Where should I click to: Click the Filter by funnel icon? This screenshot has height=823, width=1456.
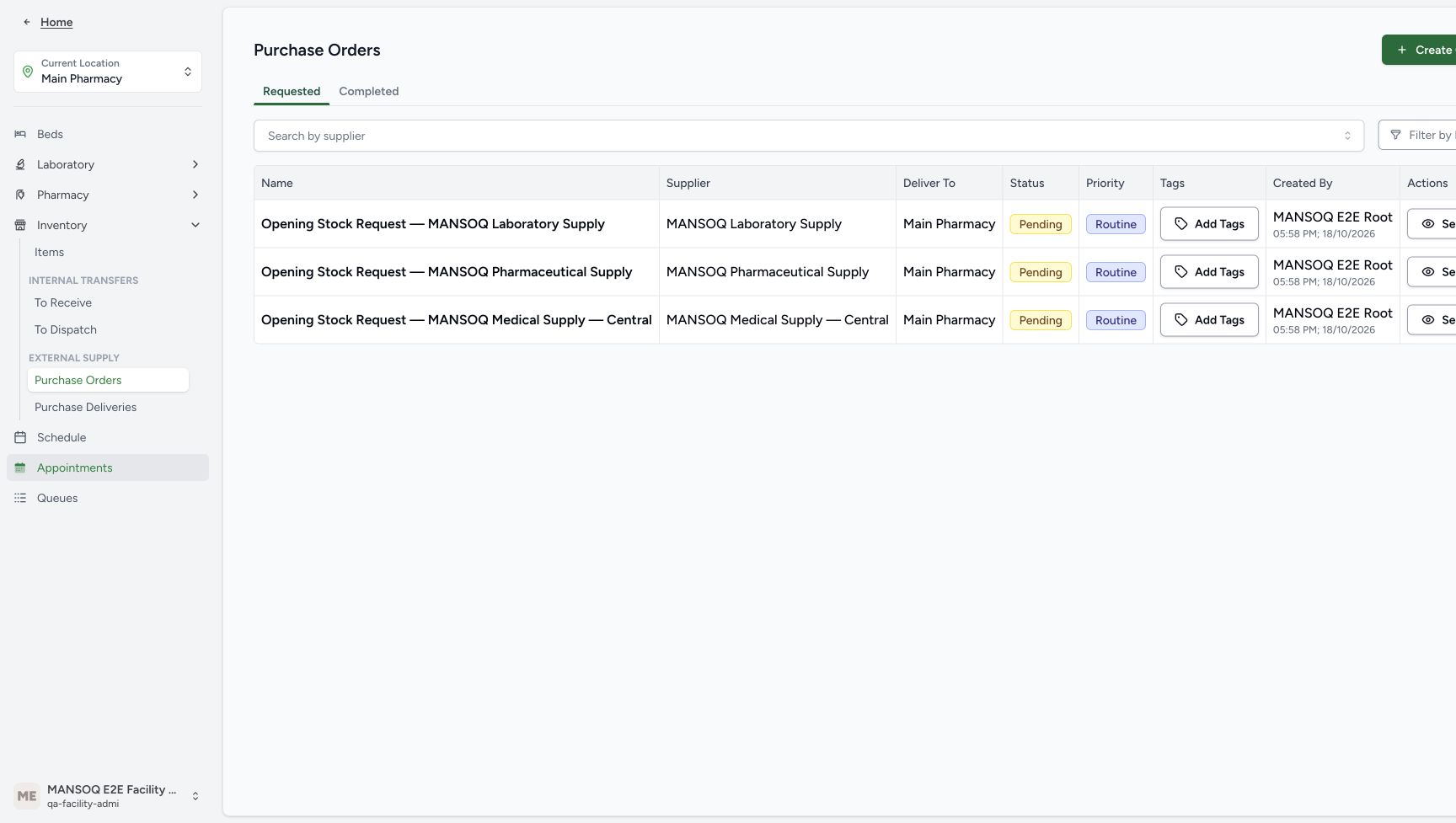point(1395,135)
